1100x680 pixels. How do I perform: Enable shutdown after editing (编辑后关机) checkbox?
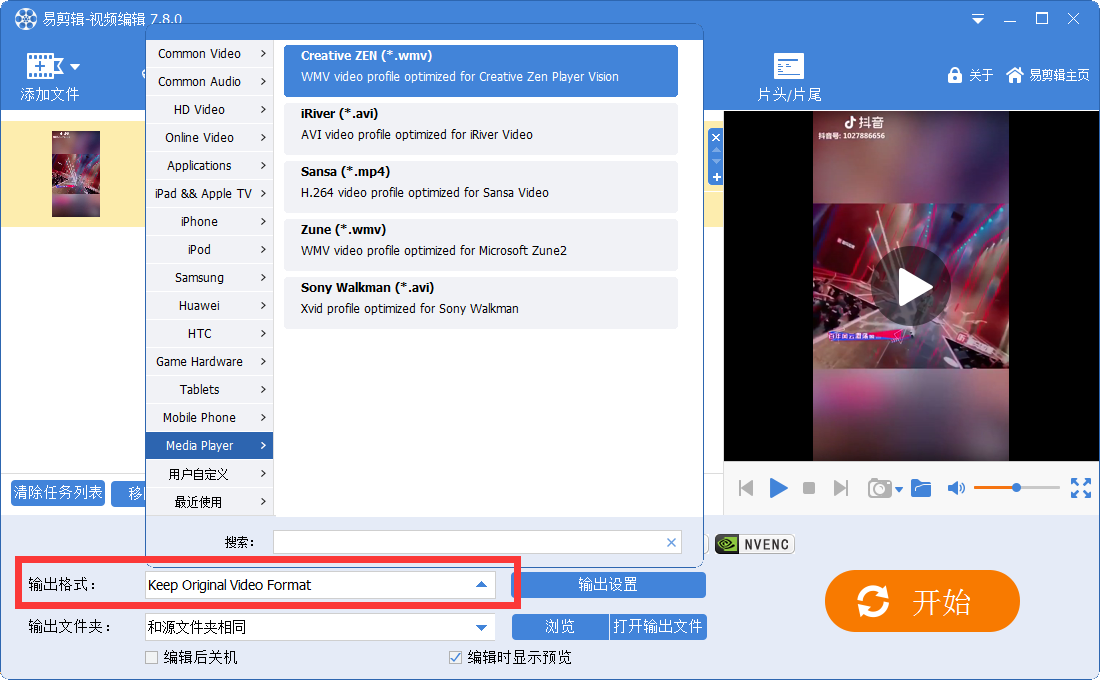pyautogui.click(x=151, y=658)
